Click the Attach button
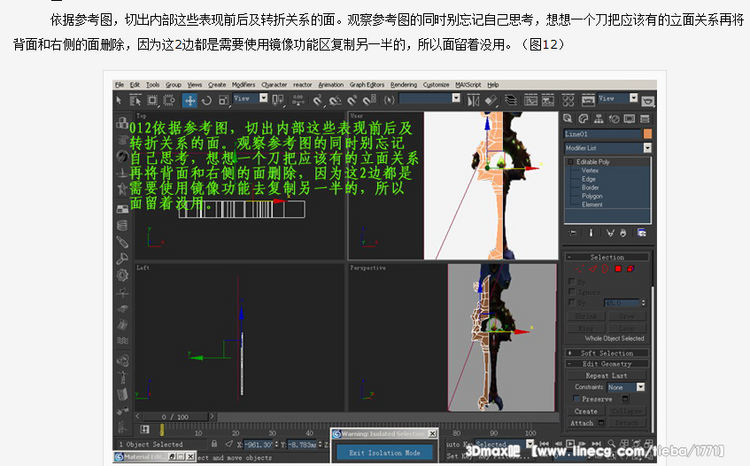The image size is (750, 466). coord(582,423)
